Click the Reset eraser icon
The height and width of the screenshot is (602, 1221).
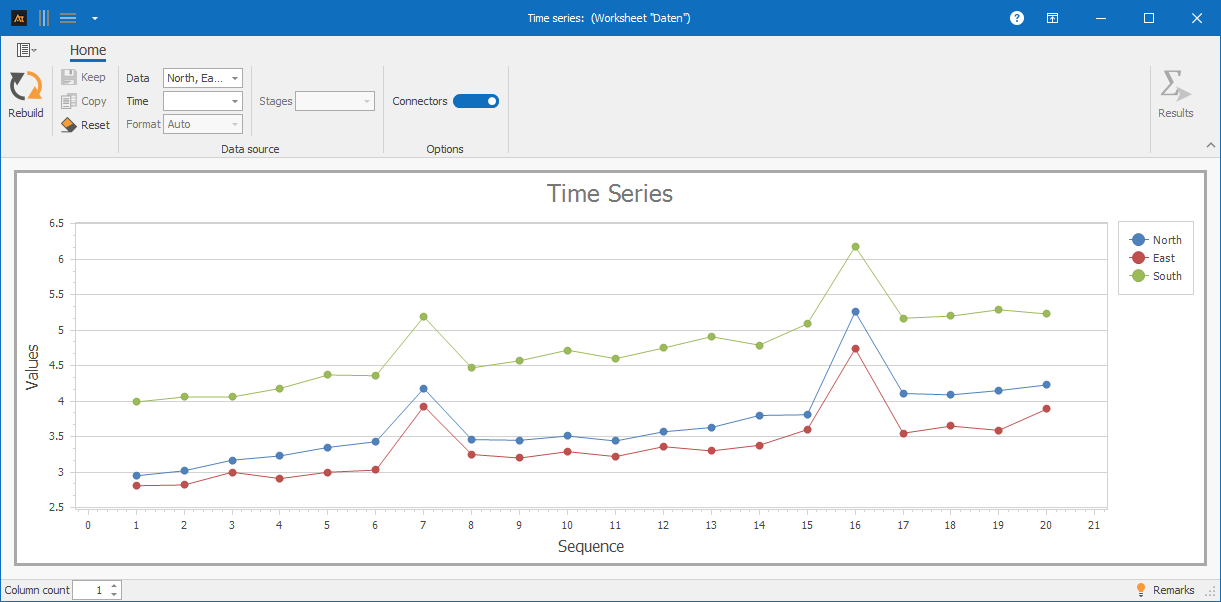pyautogui.click(x=69, y=125)
